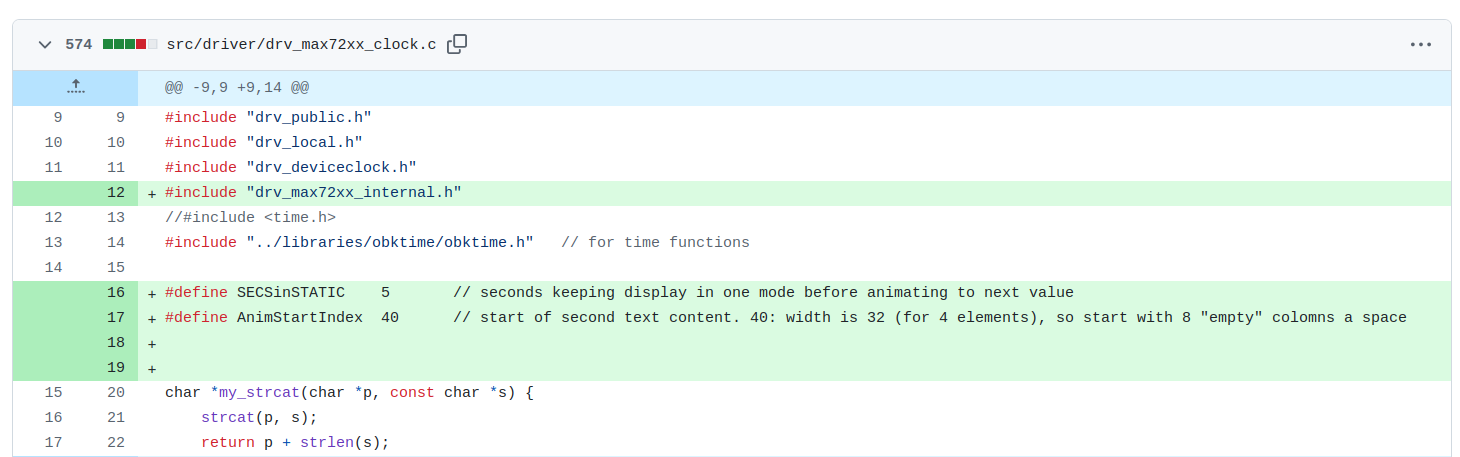Image resolution: width=1460 pixels, height=457 pixels.
Task: Click the plus marker on added line 18
Action: tap(152, 343)
